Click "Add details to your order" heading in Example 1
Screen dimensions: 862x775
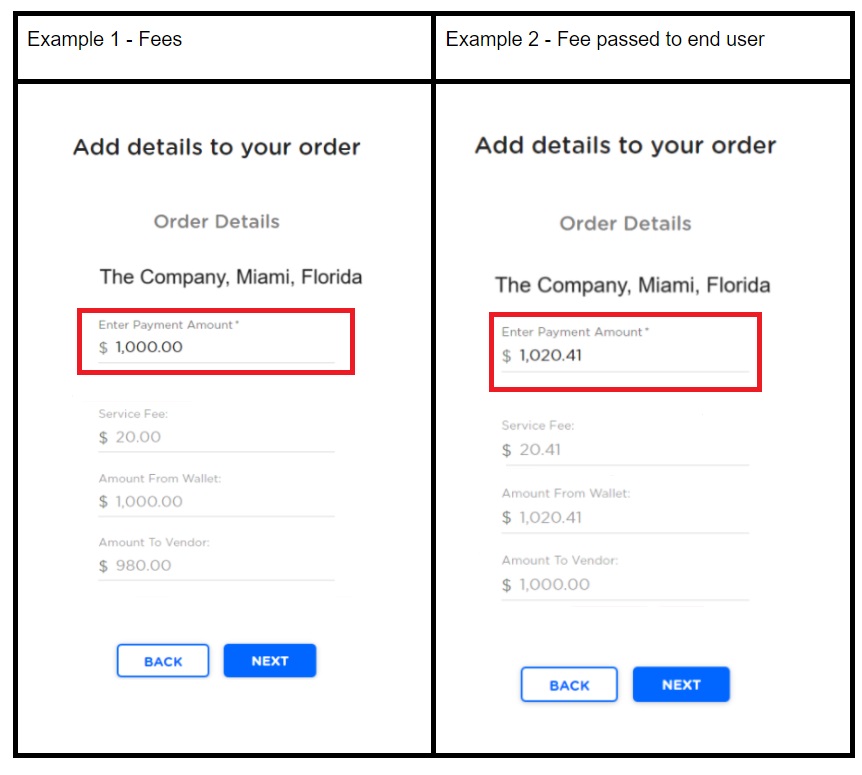coord(216,147)
